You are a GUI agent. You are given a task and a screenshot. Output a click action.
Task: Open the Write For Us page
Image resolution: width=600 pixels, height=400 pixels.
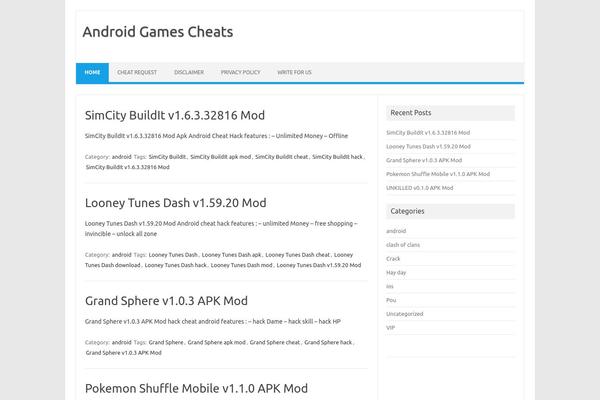click(x=294, y=72)
